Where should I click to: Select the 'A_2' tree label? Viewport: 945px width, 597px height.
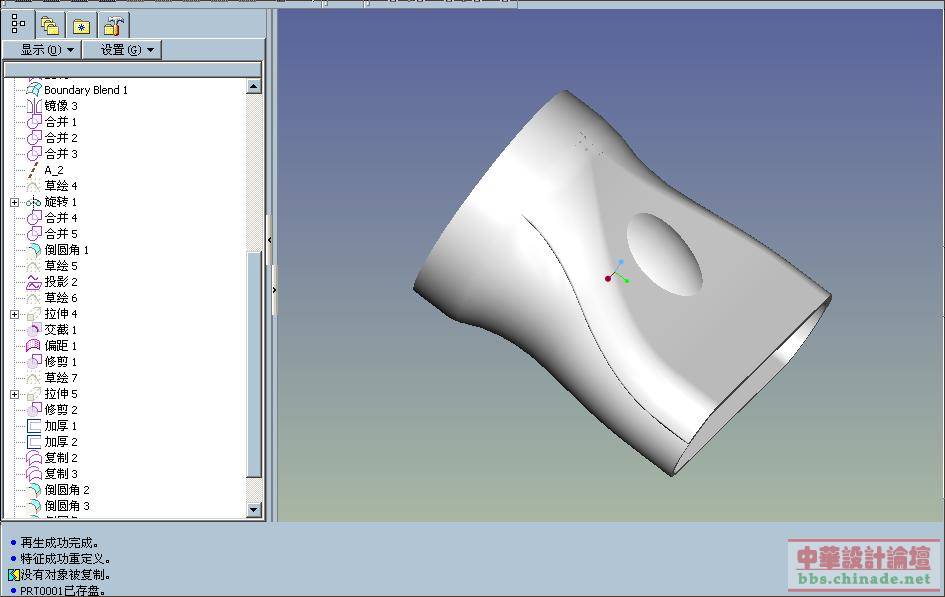tap(54, 170)
